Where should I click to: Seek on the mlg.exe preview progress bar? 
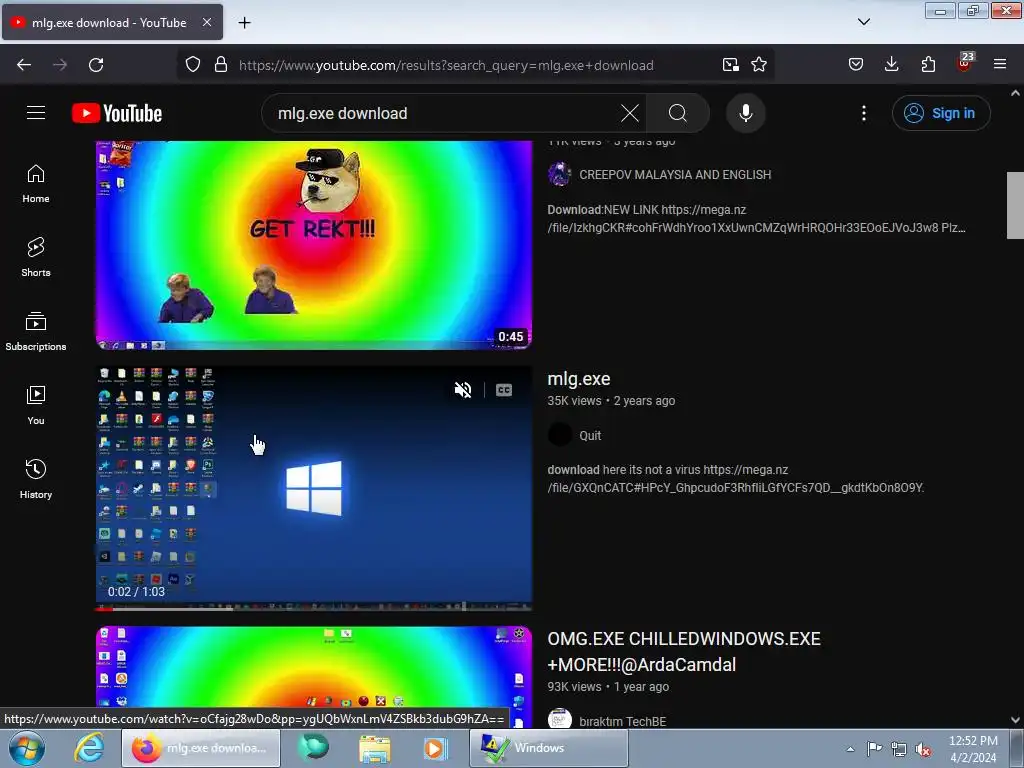pos(314,609)
